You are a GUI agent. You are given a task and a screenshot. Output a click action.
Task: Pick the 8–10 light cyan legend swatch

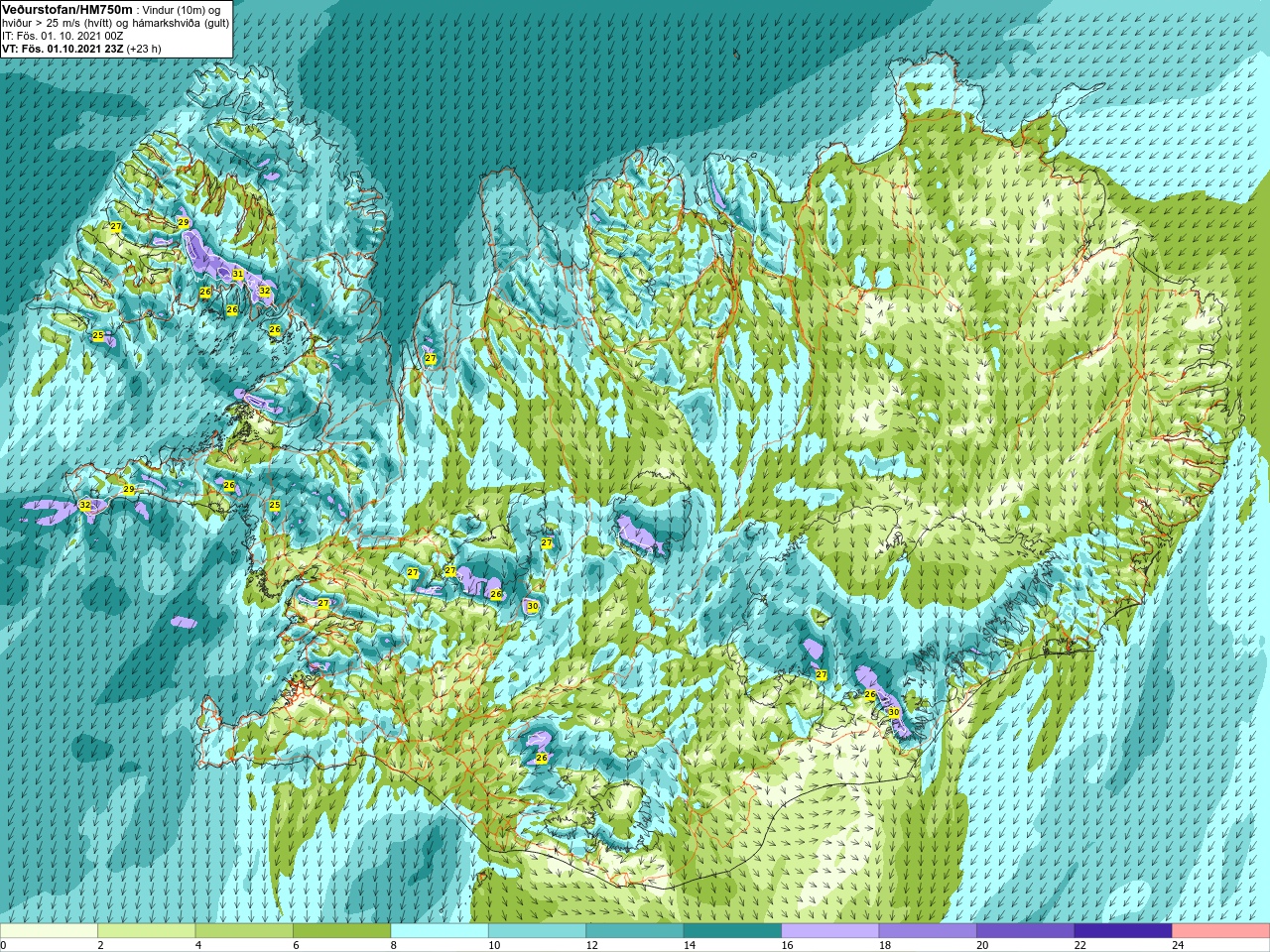[x=440, y=931]
